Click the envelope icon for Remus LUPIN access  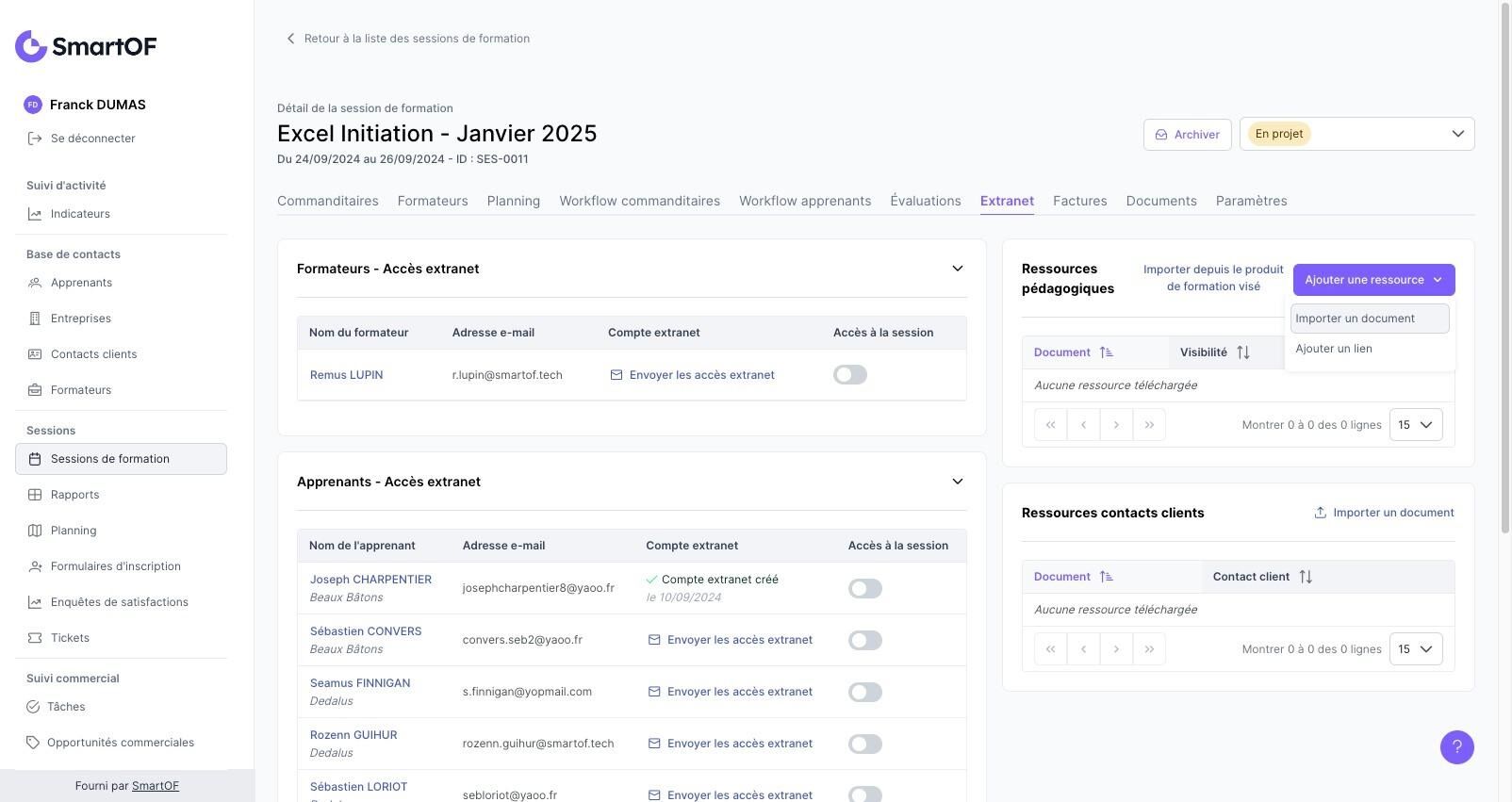616,375
